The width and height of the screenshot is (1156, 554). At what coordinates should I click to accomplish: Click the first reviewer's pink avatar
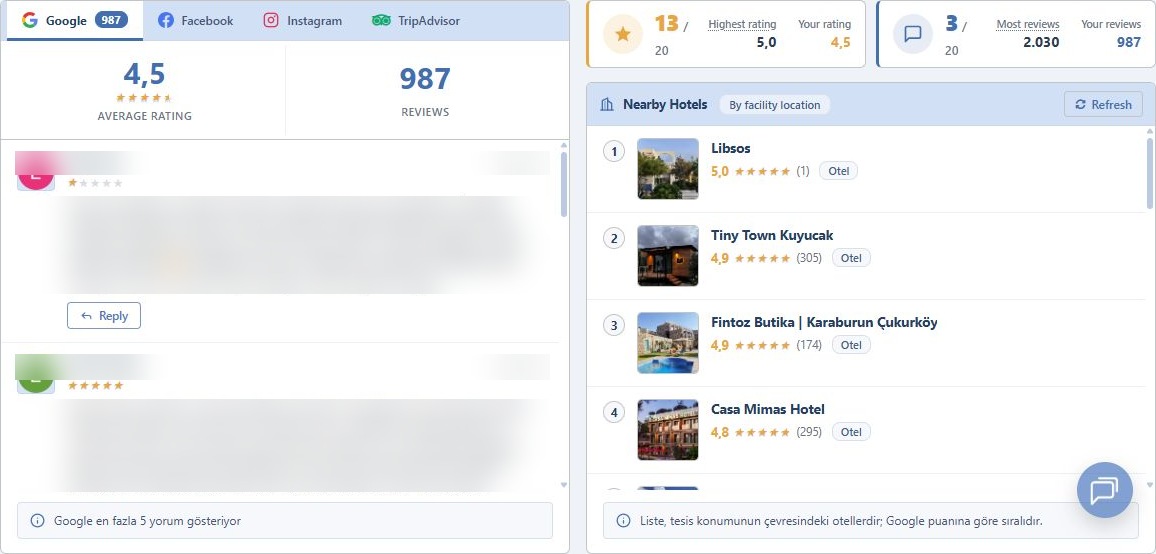point(35,172)
